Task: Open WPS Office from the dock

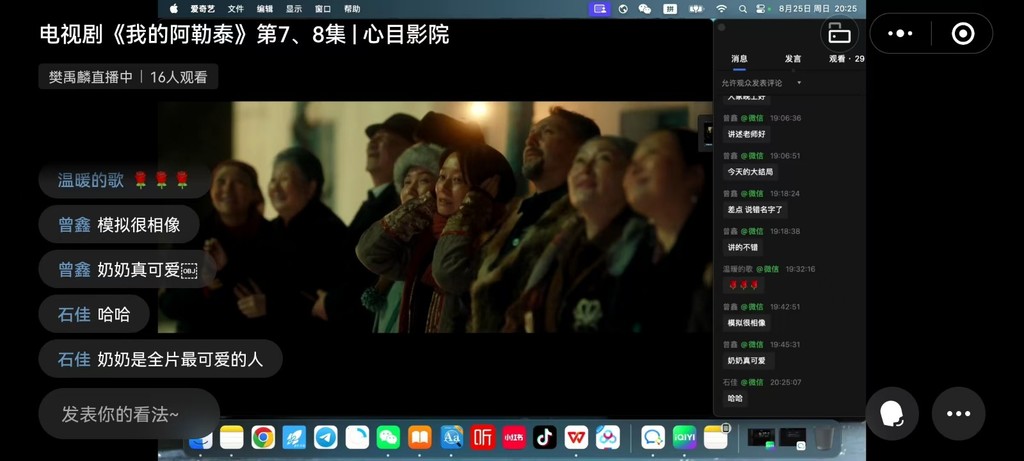Action: (x=576, y=437)
